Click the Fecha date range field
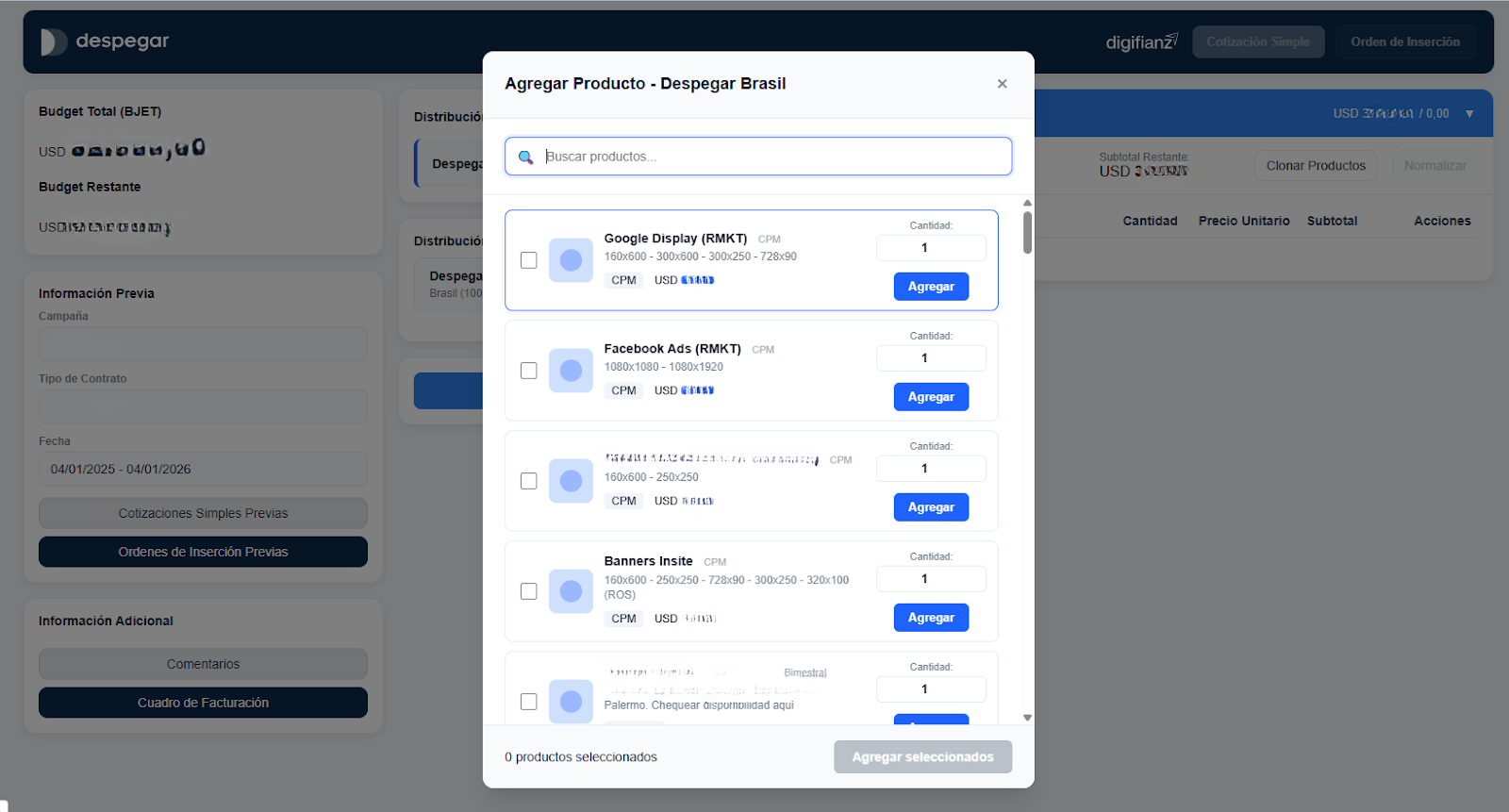 [203, 469]
